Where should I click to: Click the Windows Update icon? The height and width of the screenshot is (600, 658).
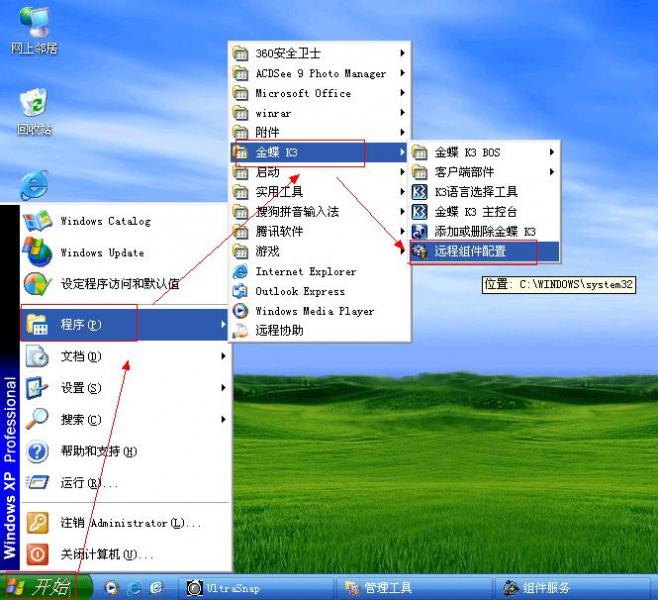click(x=37, y=252)
